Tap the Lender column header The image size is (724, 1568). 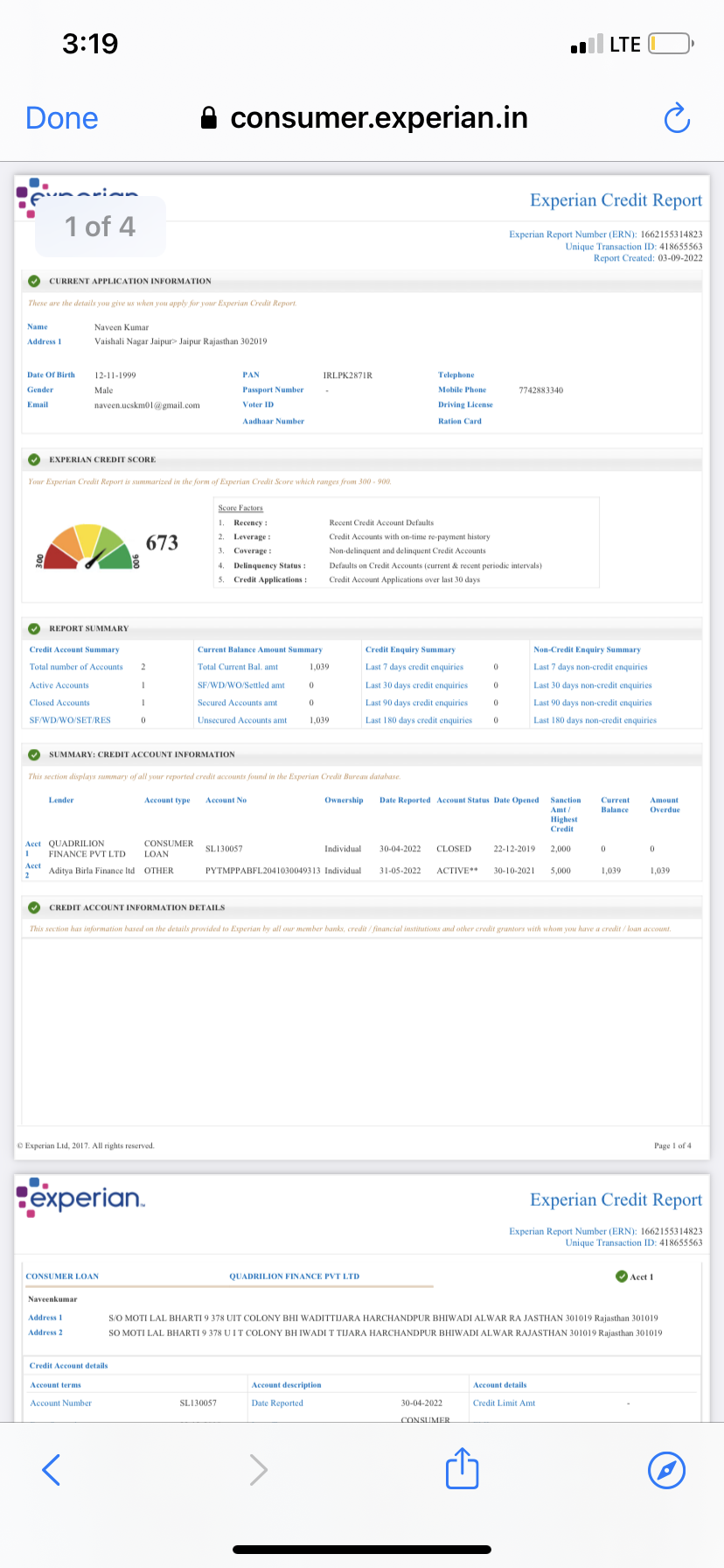61,800
